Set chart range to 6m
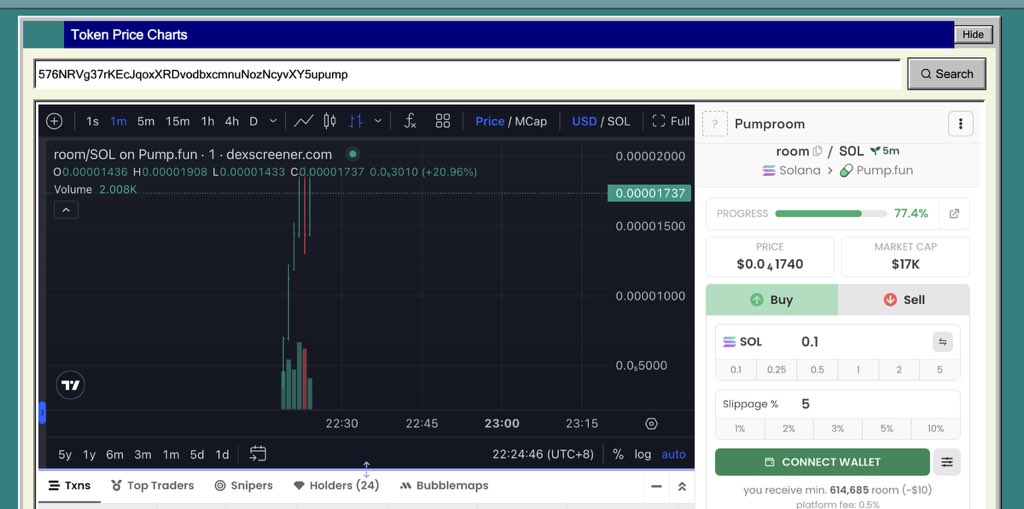 115,455
